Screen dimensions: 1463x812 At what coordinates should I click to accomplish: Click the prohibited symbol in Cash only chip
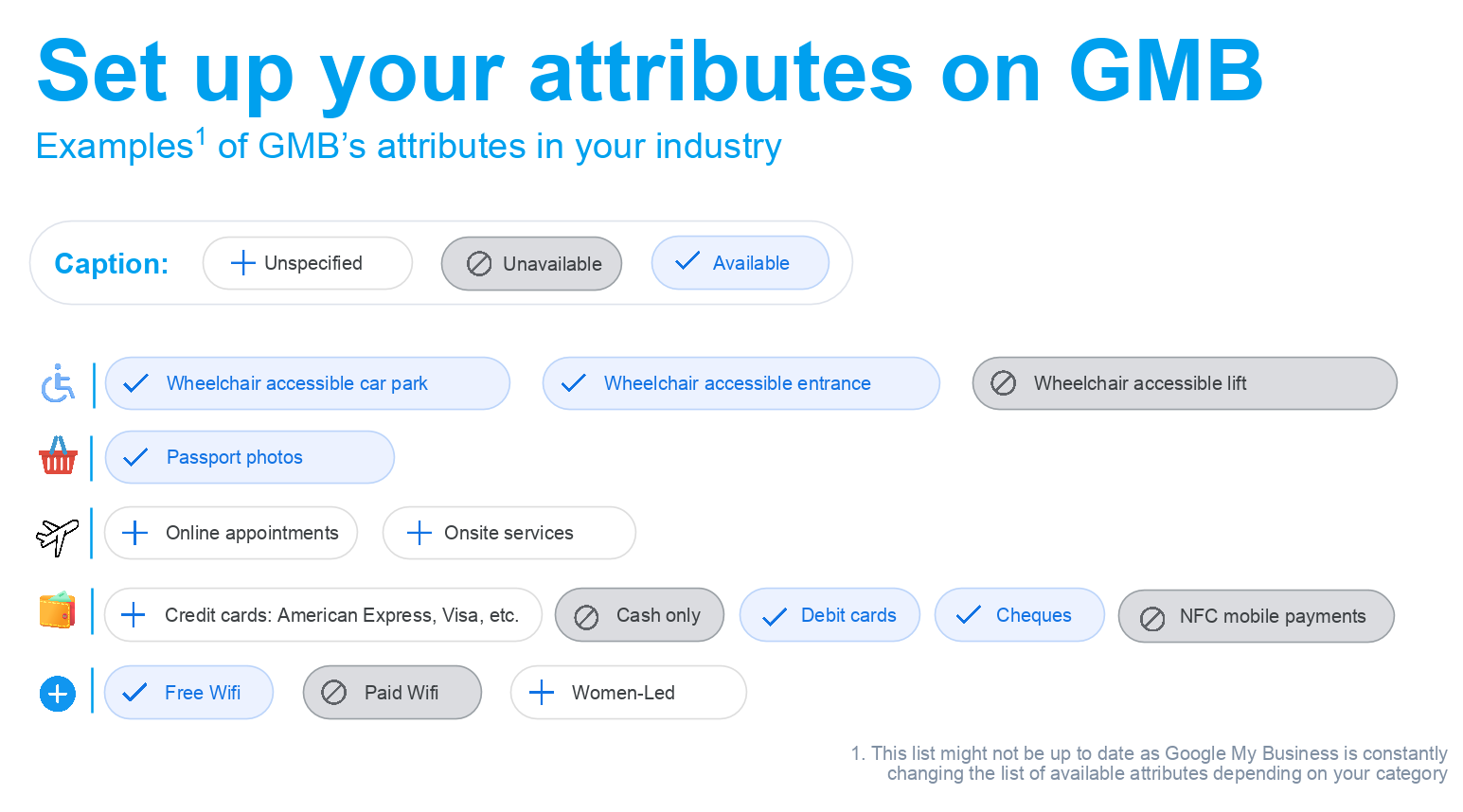point(586,617)
